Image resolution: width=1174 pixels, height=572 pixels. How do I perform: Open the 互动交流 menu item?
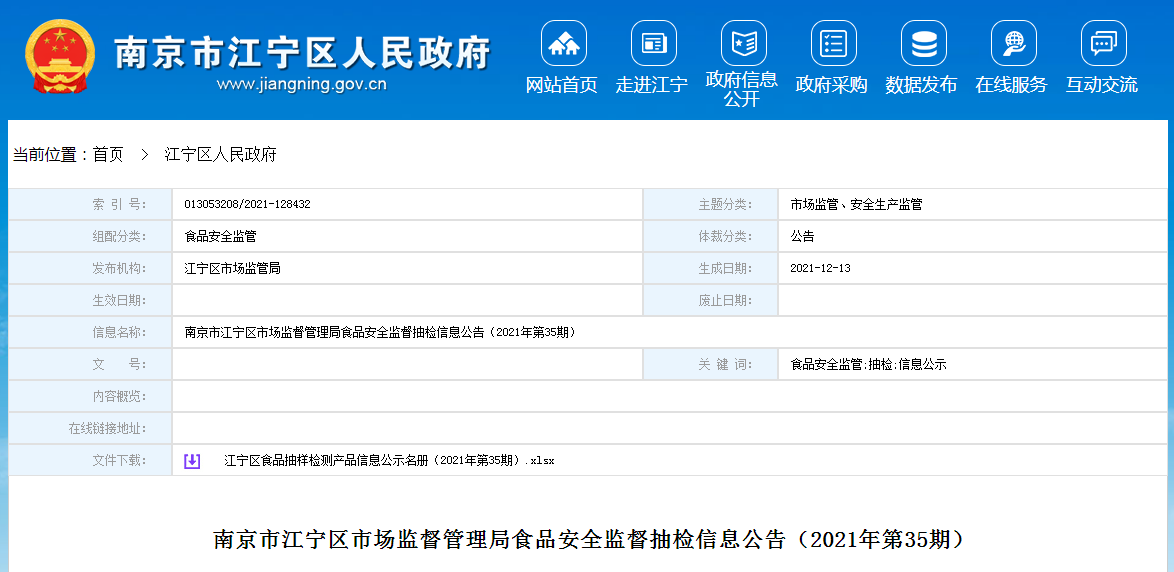[1101, 85]
